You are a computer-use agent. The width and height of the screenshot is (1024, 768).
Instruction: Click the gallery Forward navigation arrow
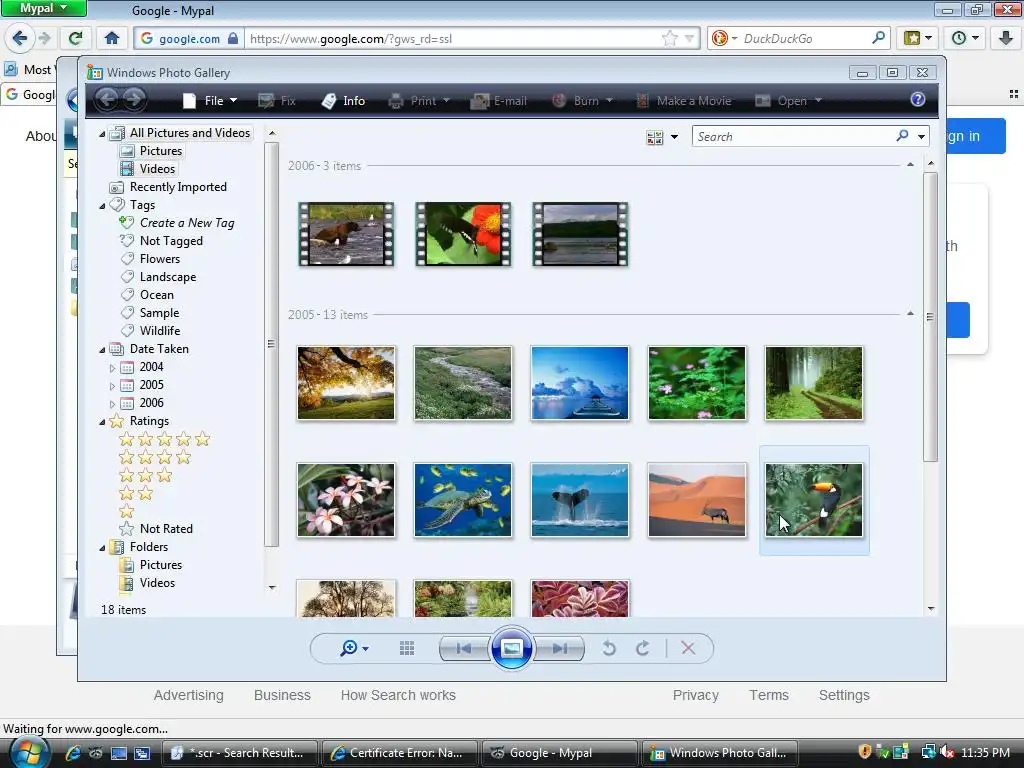tap(133, 99)
